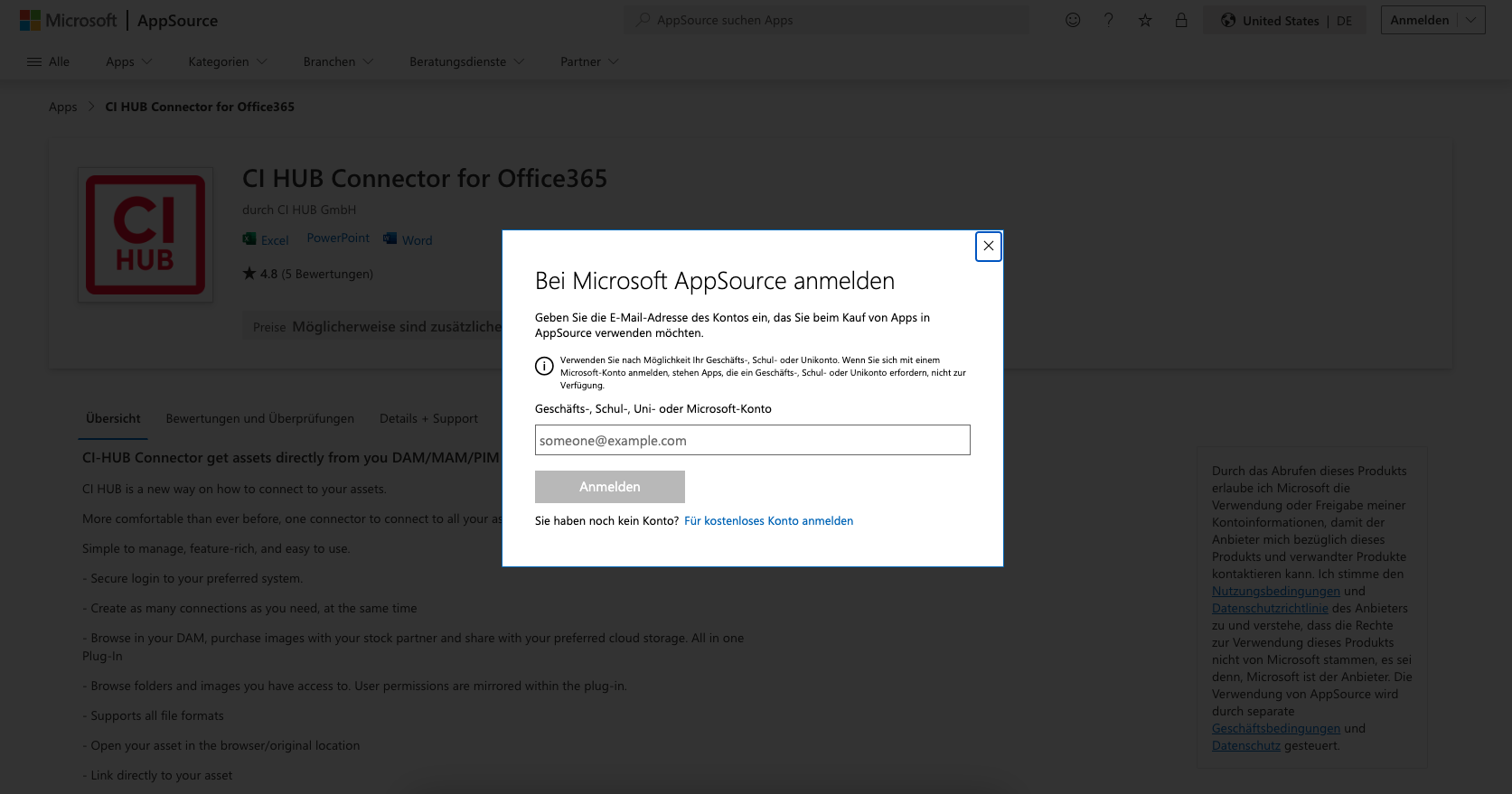
Task: Click the rating star icon
Action: [249, 273]
